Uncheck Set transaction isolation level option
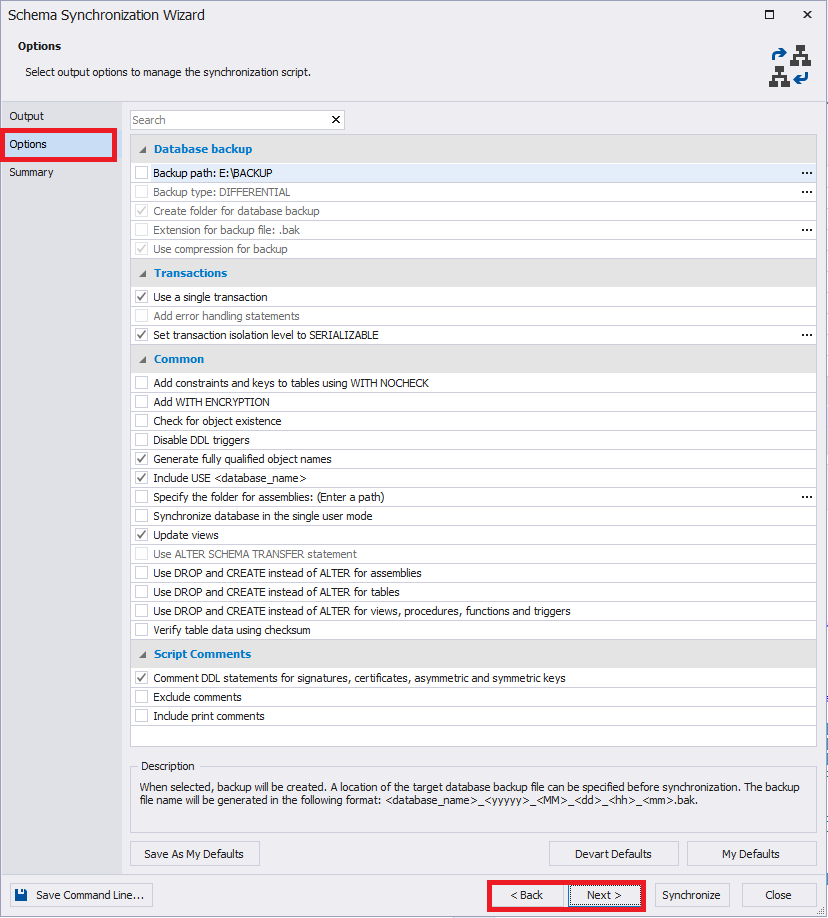This screenshot has width=828, height=918. tap(141, 335)
